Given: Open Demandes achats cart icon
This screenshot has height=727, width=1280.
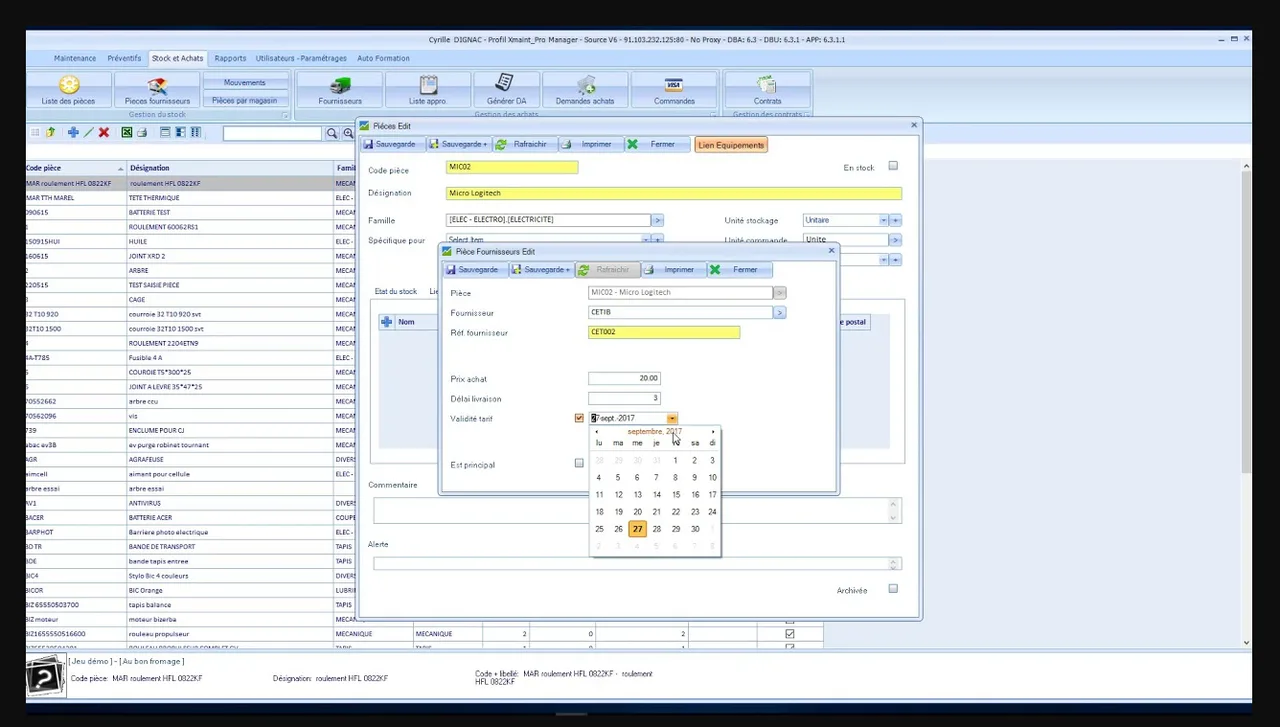Looking at the screenshot, I should (586, 90).
